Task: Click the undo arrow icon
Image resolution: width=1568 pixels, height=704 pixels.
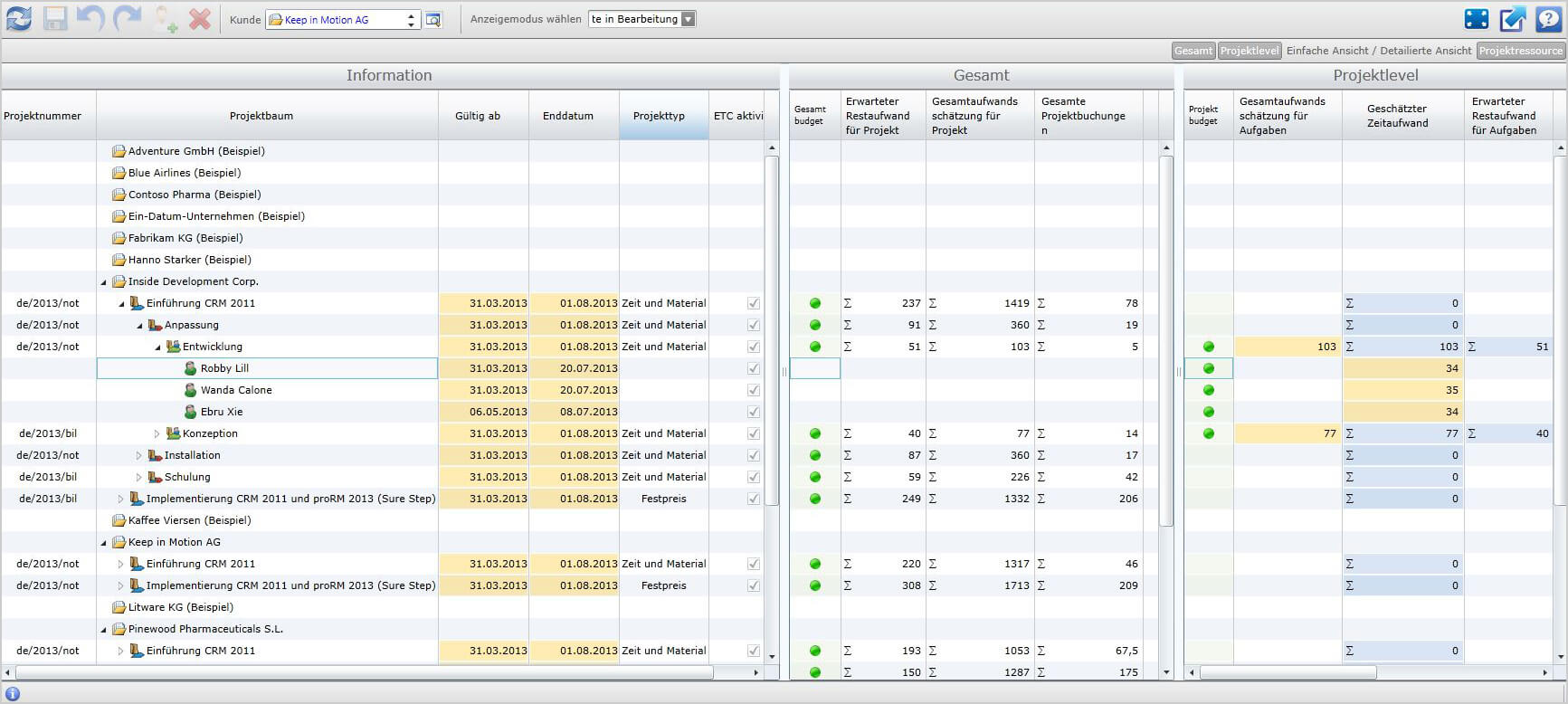Action: (91, 18)
